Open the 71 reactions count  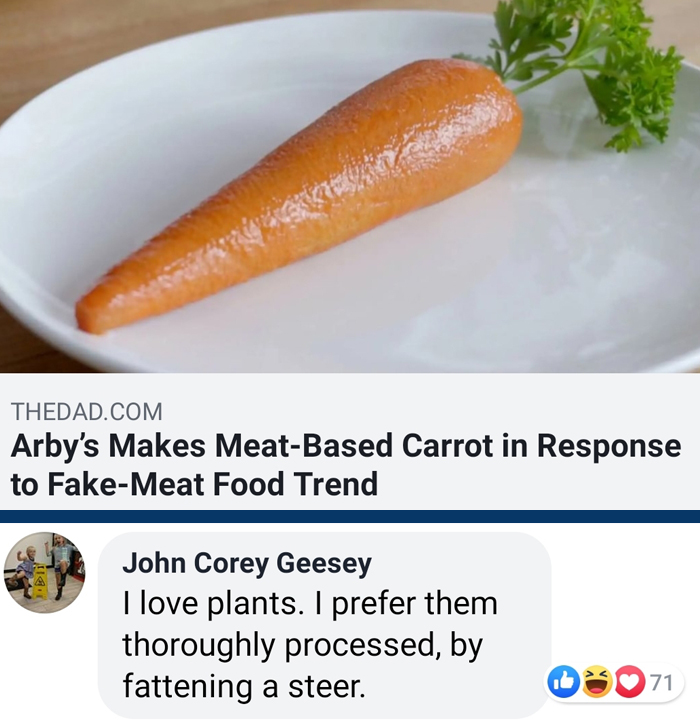(x=661, y=682)
